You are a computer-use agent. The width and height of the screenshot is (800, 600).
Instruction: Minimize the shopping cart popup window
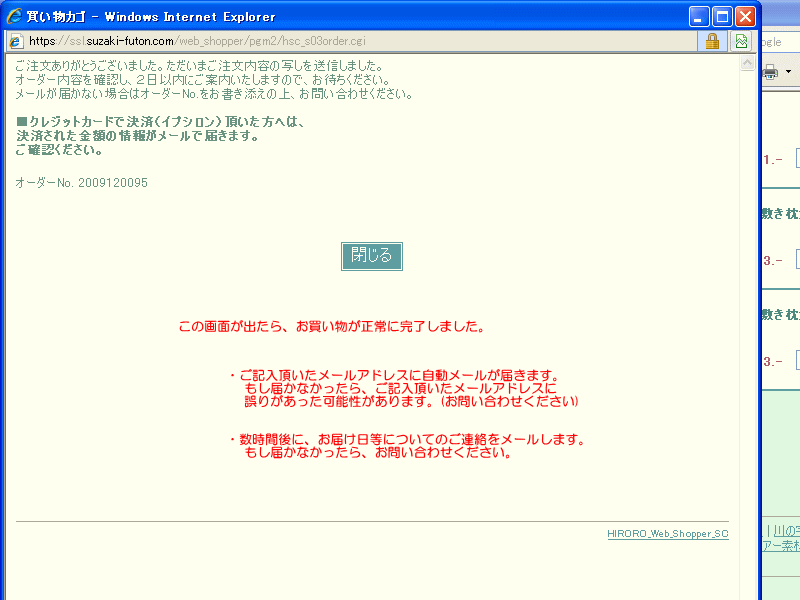pos(699,16)
